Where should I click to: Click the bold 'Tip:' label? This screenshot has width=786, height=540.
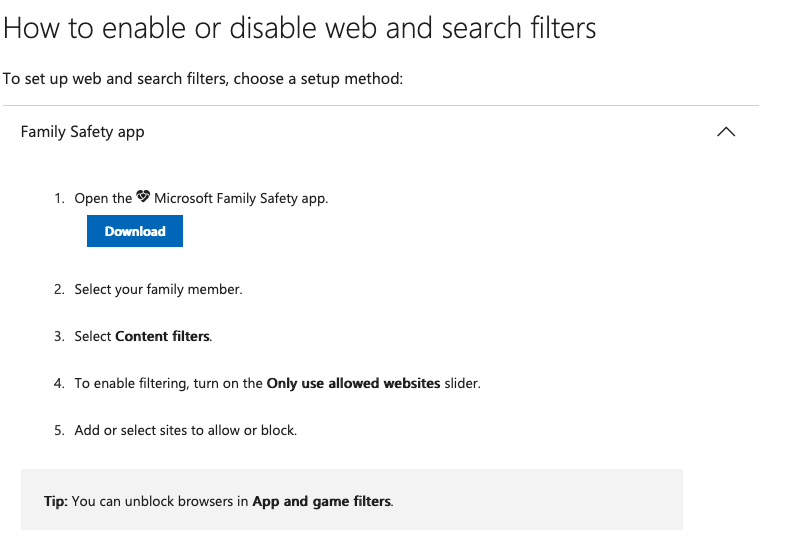tap(56, 500)
